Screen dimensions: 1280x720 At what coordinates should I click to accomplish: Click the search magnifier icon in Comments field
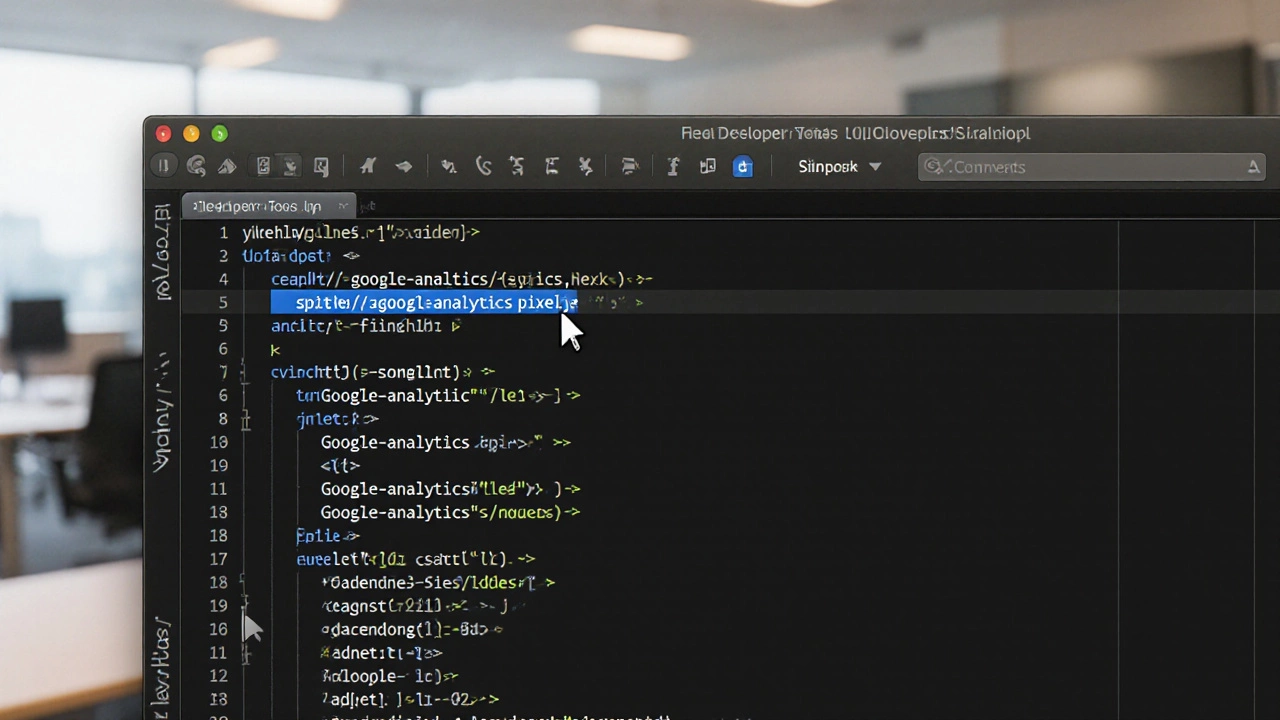(934, 167)
